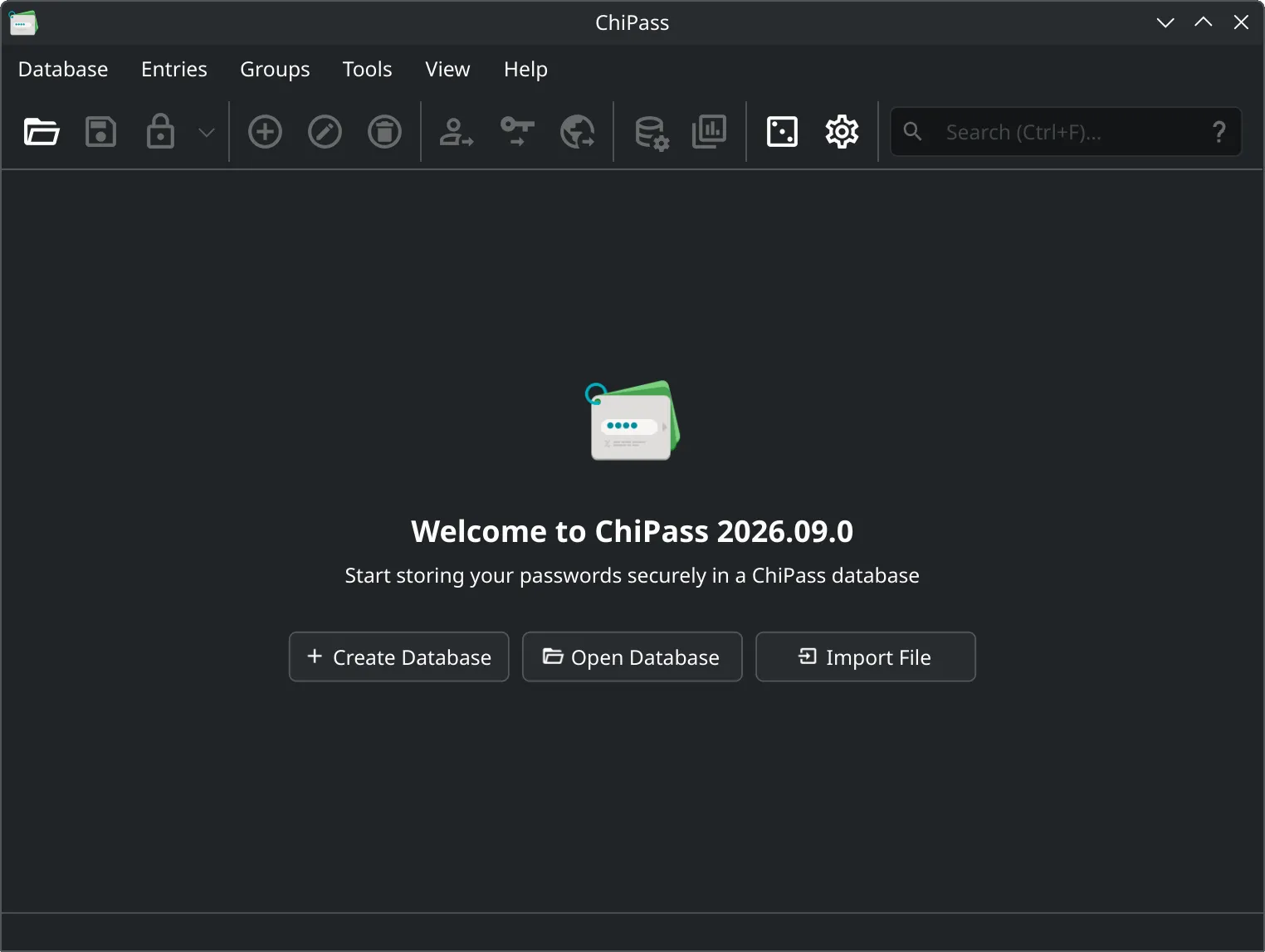1265x952 pixels.
Task: Copy URL using the globe arrow icon
Action: point(578,132)
